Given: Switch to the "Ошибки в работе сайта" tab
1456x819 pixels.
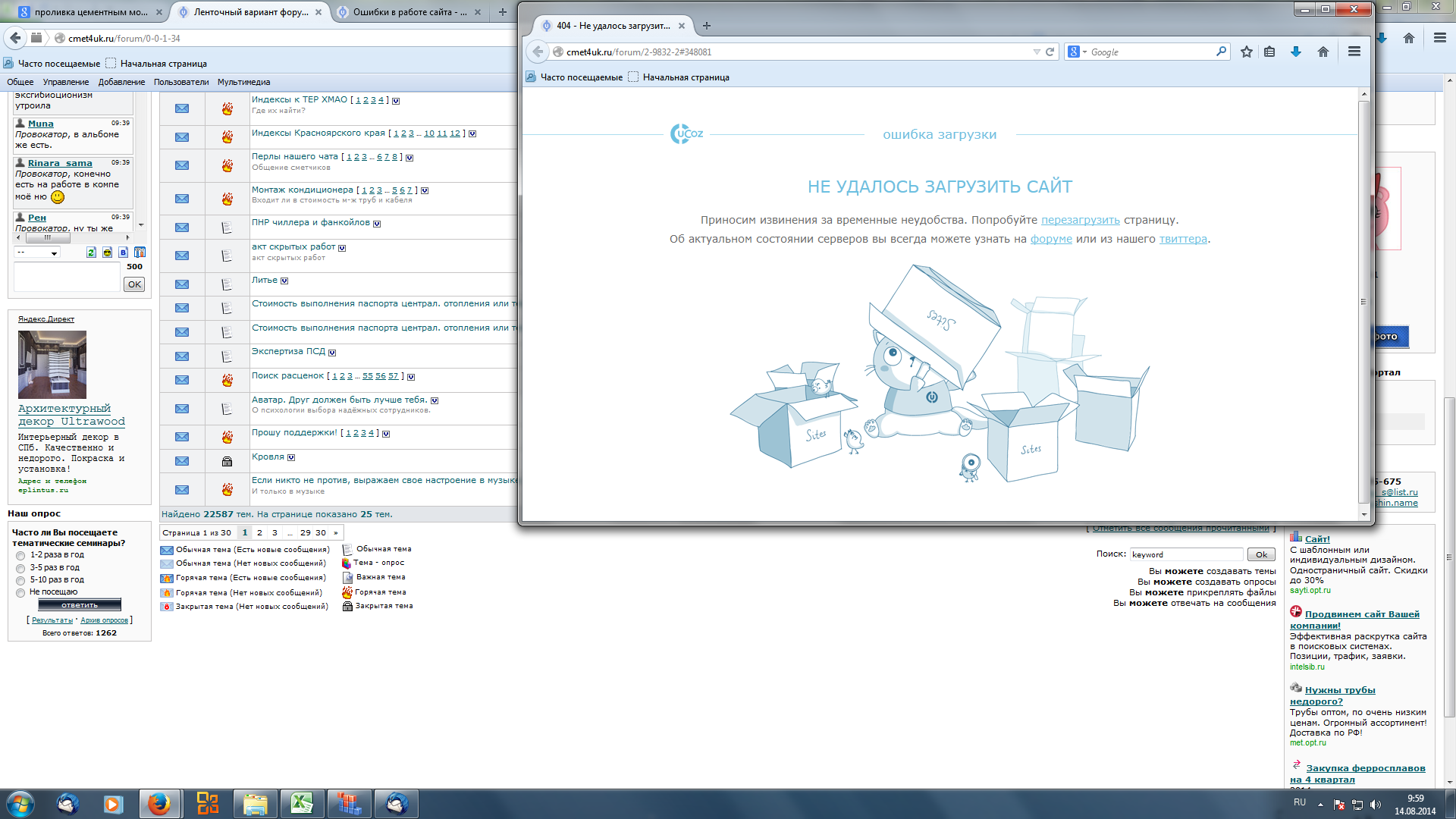Looking at the screenshot, I should coord(409,12).
